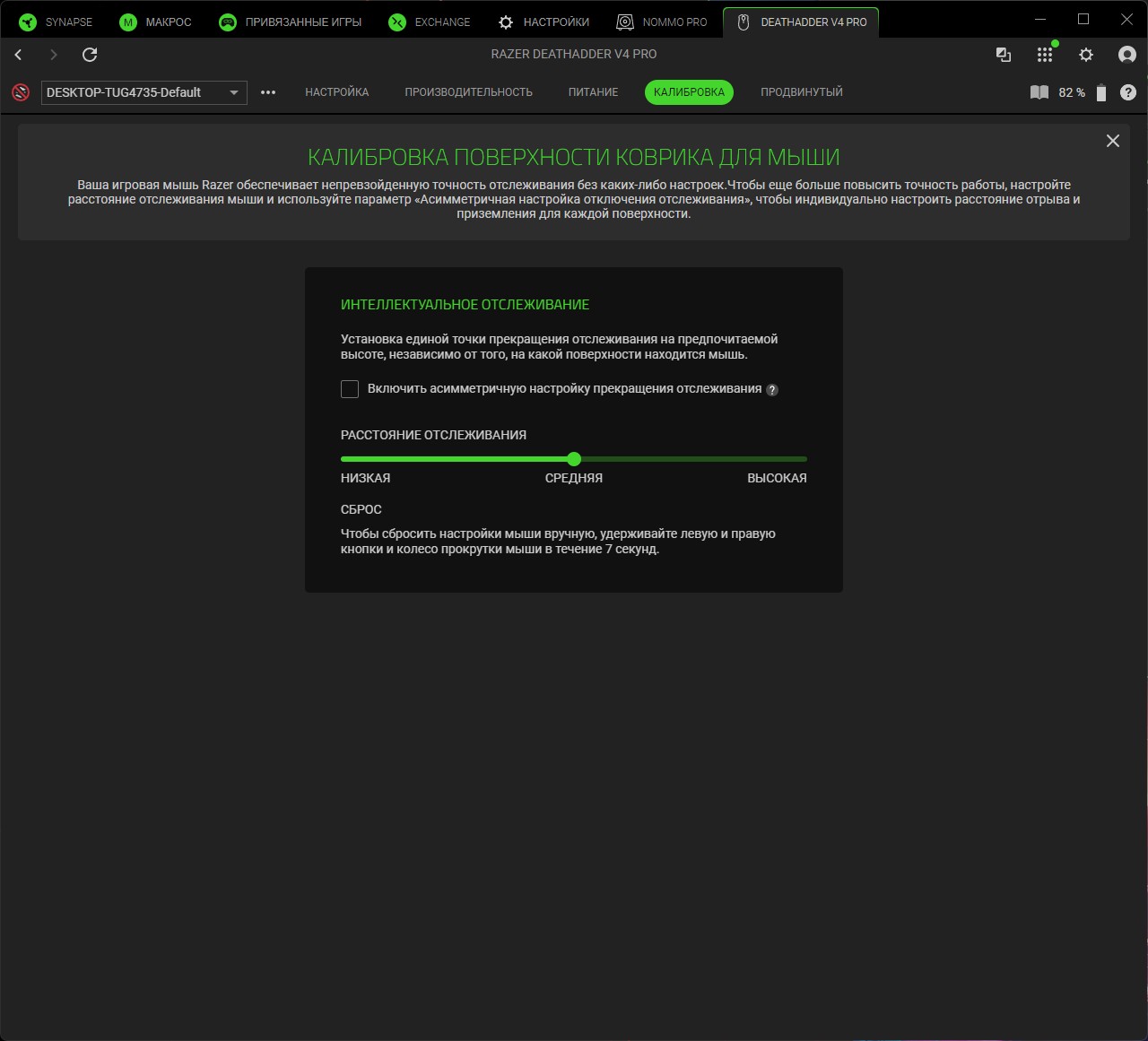1148x1041 pixels.
Task: Open the user guide book icon
Action: click(1039, 92)
